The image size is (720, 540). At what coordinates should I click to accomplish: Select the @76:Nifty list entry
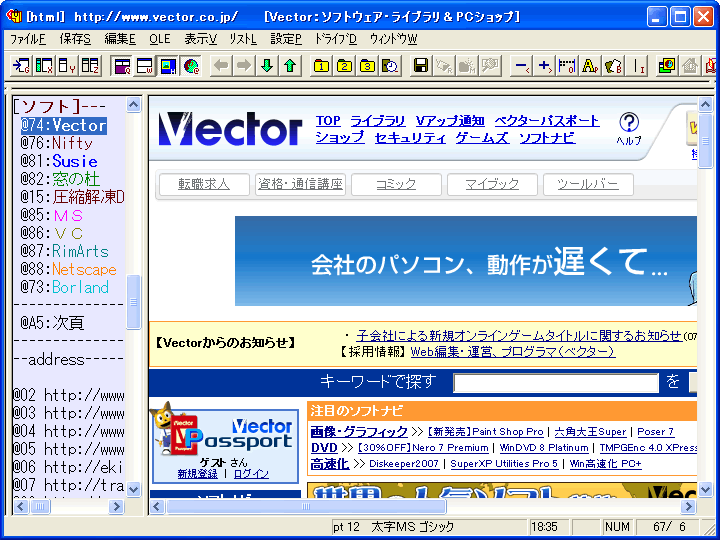point(56,143)
